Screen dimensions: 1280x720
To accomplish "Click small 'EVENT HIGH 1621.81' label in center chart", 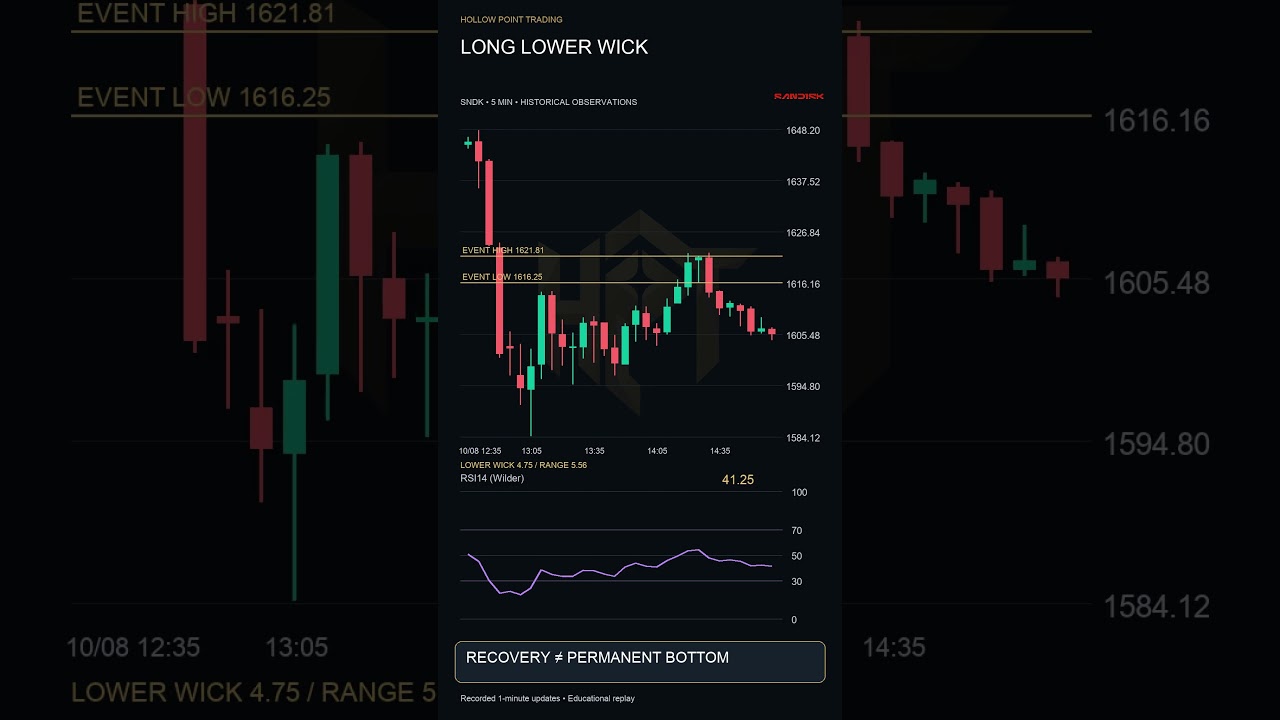I will pos(503,250).
